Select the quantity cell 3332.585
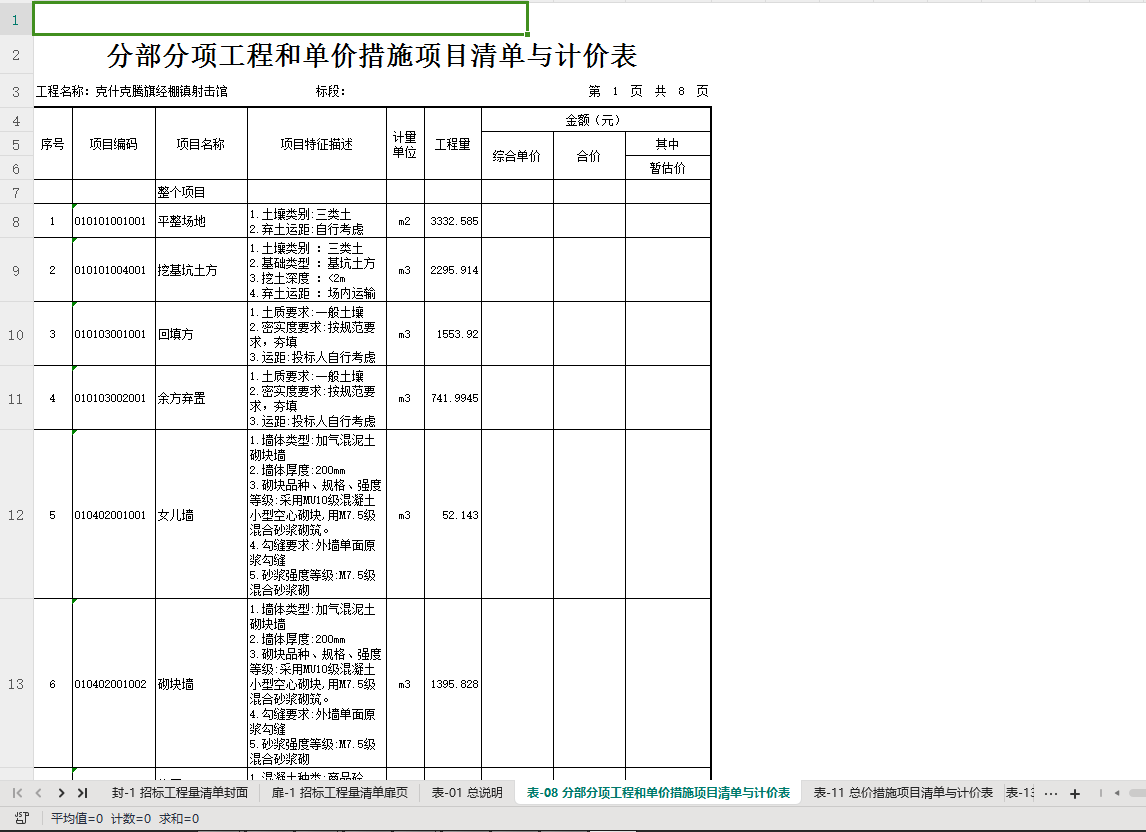The height and width of the screenshot is (832, 1146). pyautogui.click(x=453, y=221)
